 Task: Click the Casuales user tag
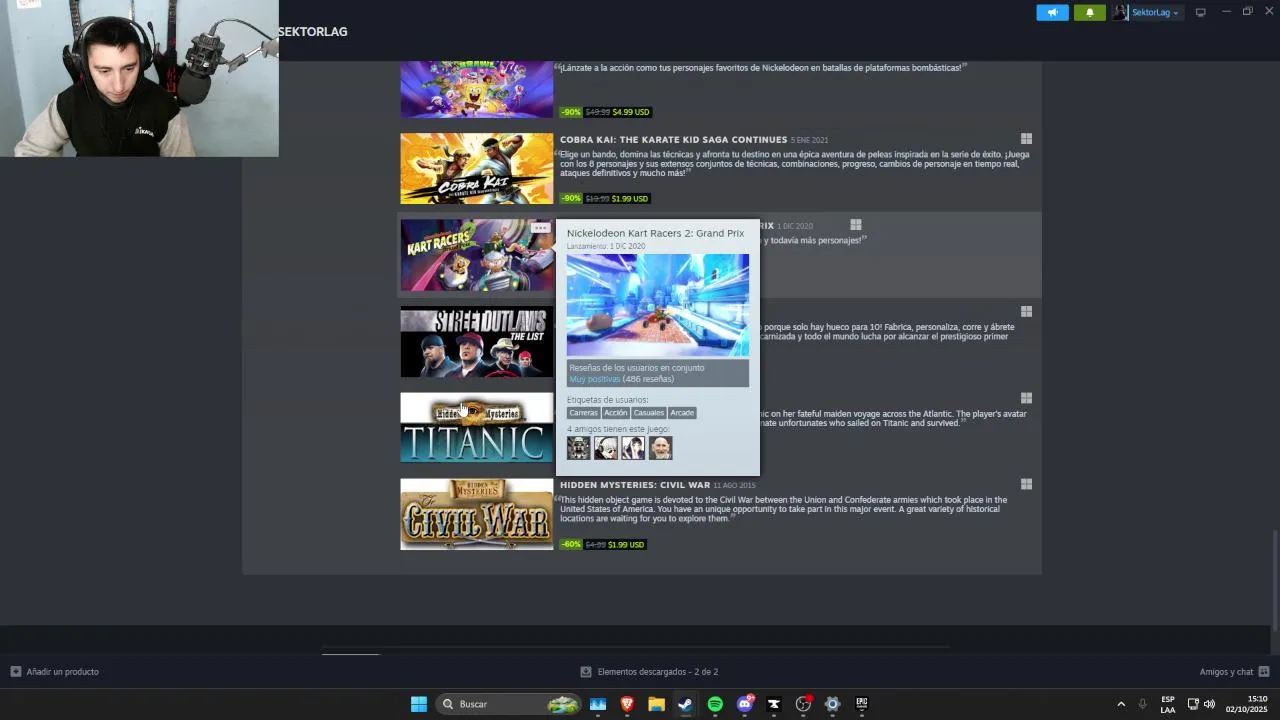click(x=649, y=413)
